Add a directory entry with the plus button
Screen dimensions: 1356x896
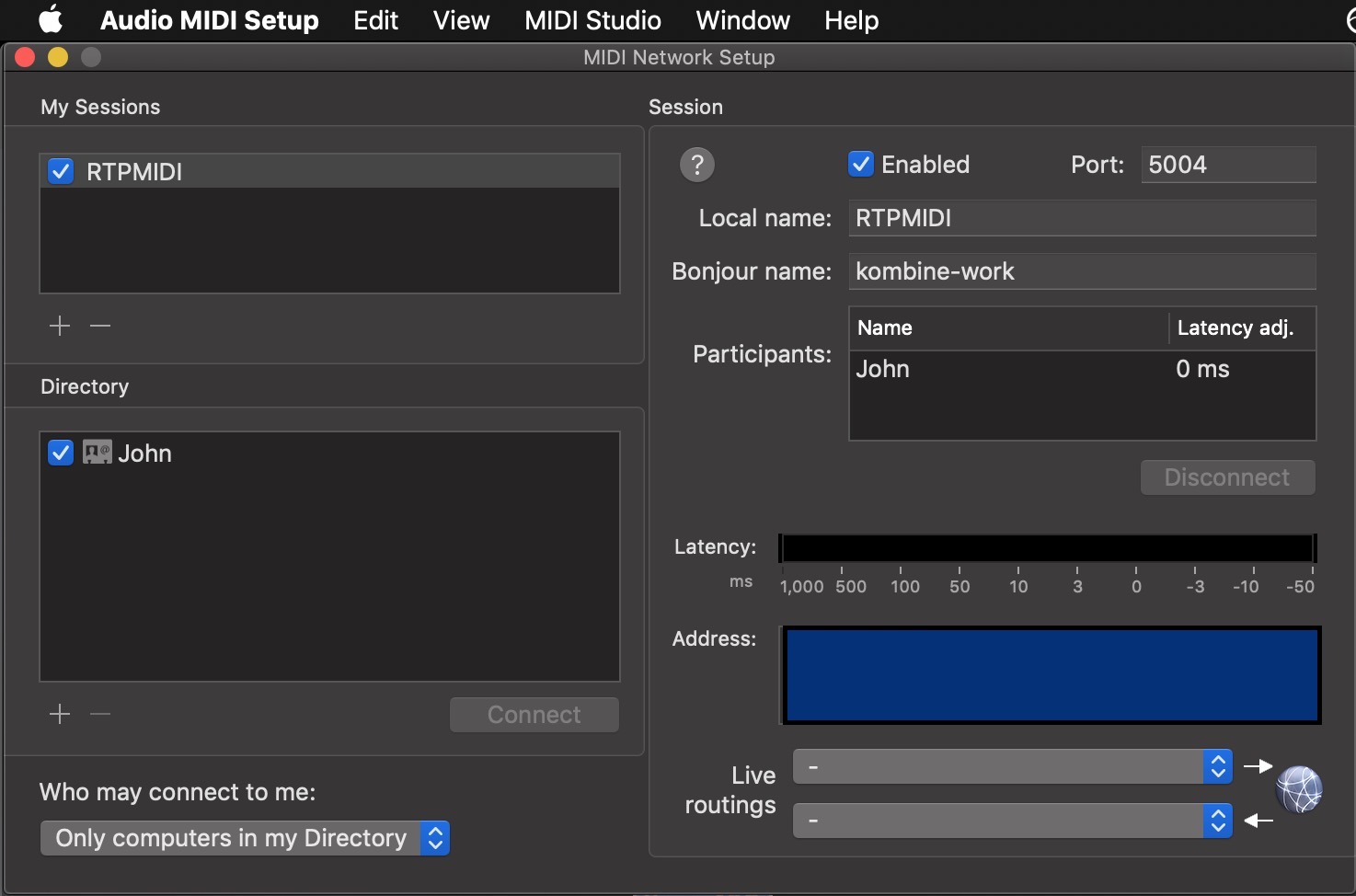[60, 714]
